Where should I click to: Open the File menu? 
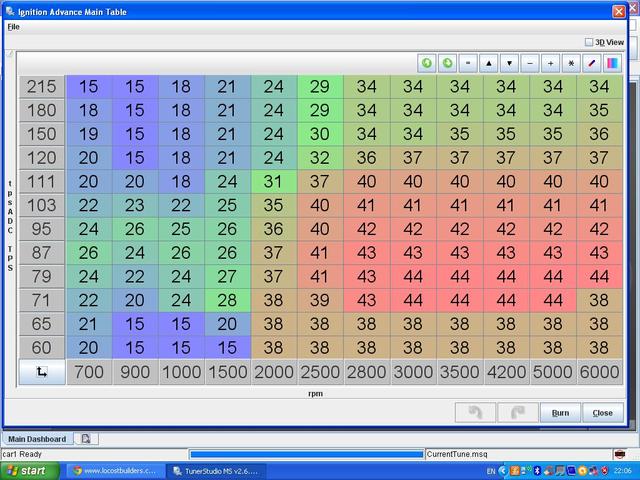tap(13, 27)
